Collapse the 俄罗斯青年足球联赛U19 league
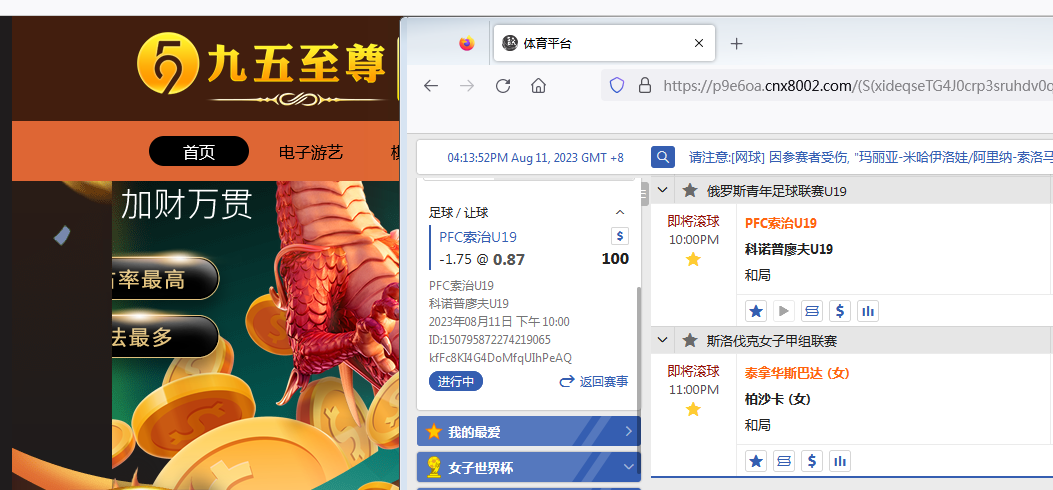This screenshot has height=490, width=1053. click(x=662, y=191)
